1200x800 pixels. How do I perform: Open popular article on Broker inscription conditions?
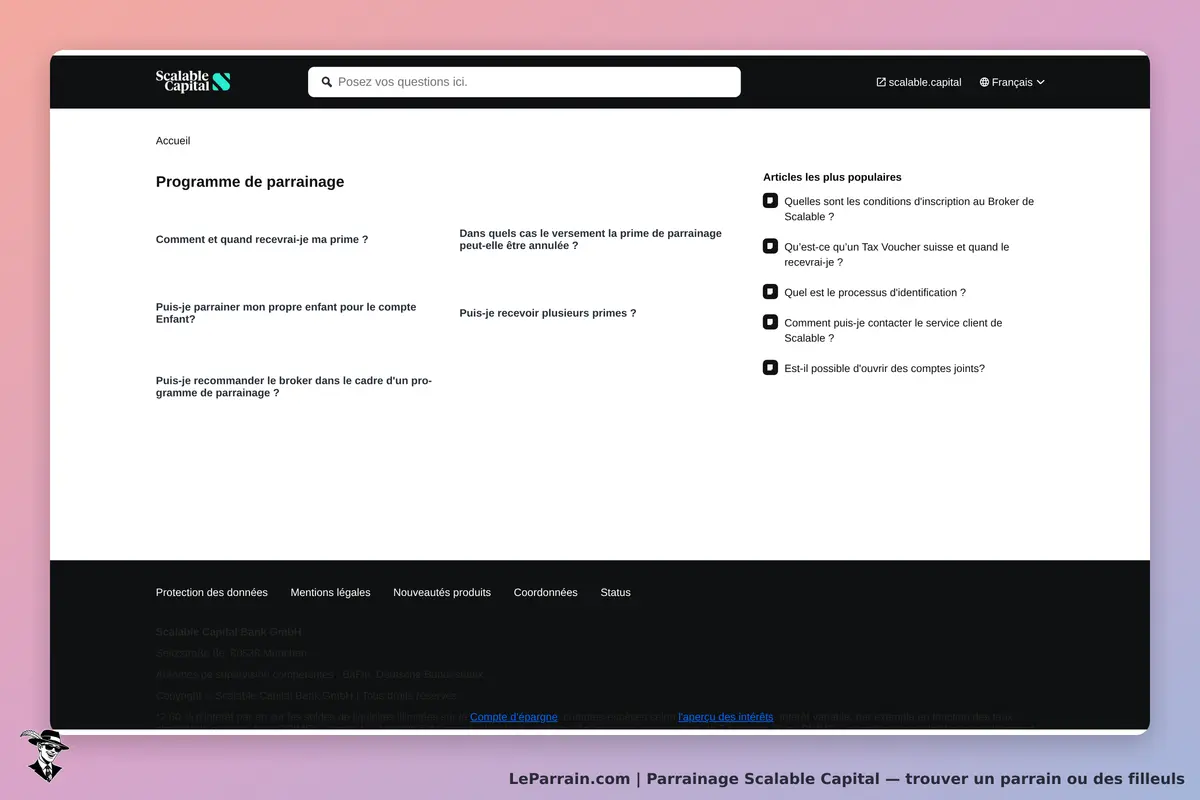click(909, 209)
